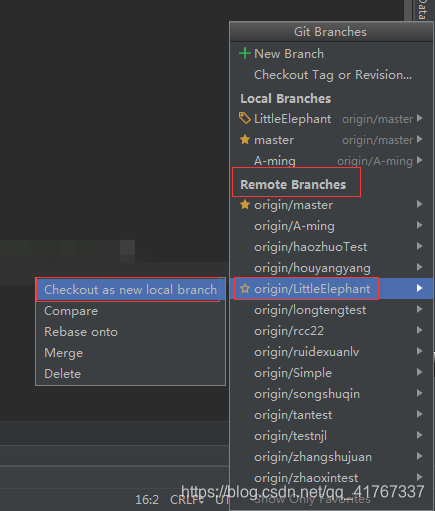Open the CRLF line separator selector
Image resolution: width=435 pixels, height=511 pixels.
pos(187,499)
